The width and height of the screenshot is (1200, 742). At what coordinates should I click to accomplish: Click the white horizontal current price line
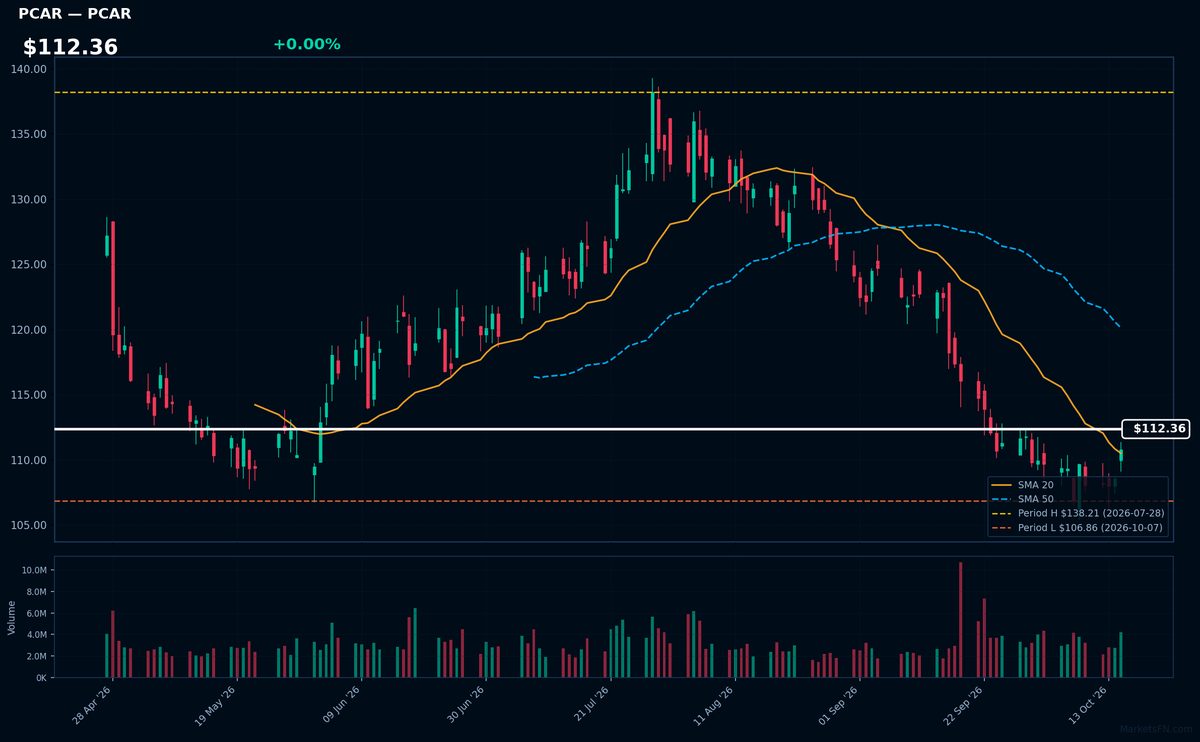click(x=588, y=429)
